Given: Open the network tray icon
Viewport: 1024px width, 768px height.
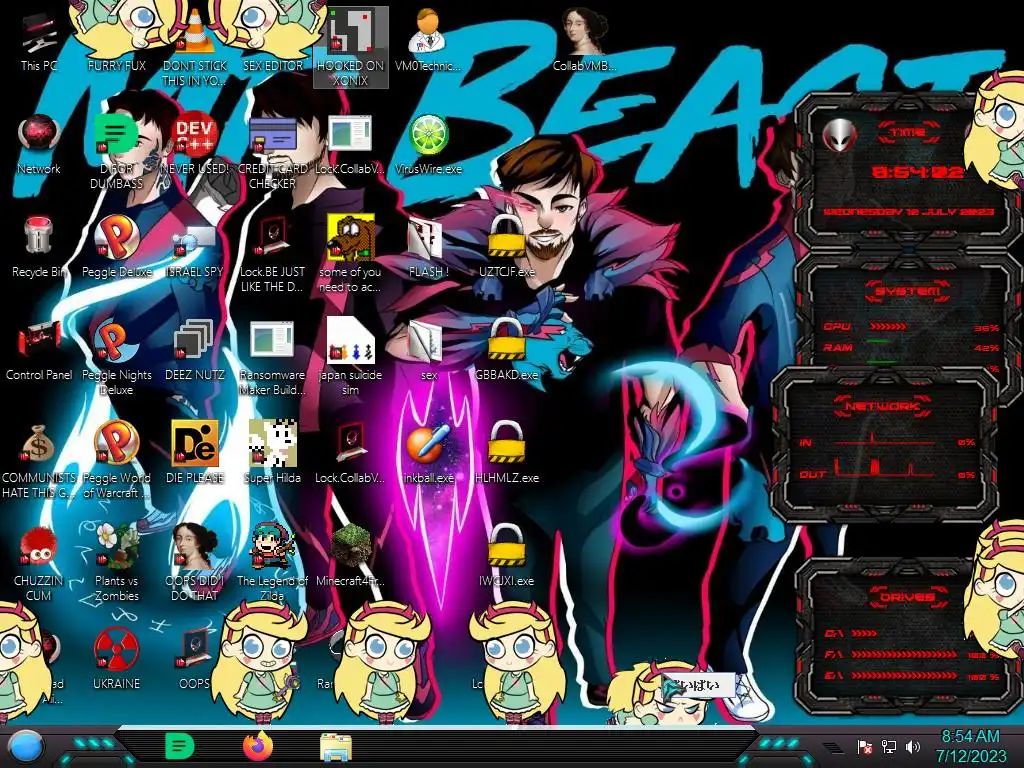Looking at the screenshot, I should [889, 746].
